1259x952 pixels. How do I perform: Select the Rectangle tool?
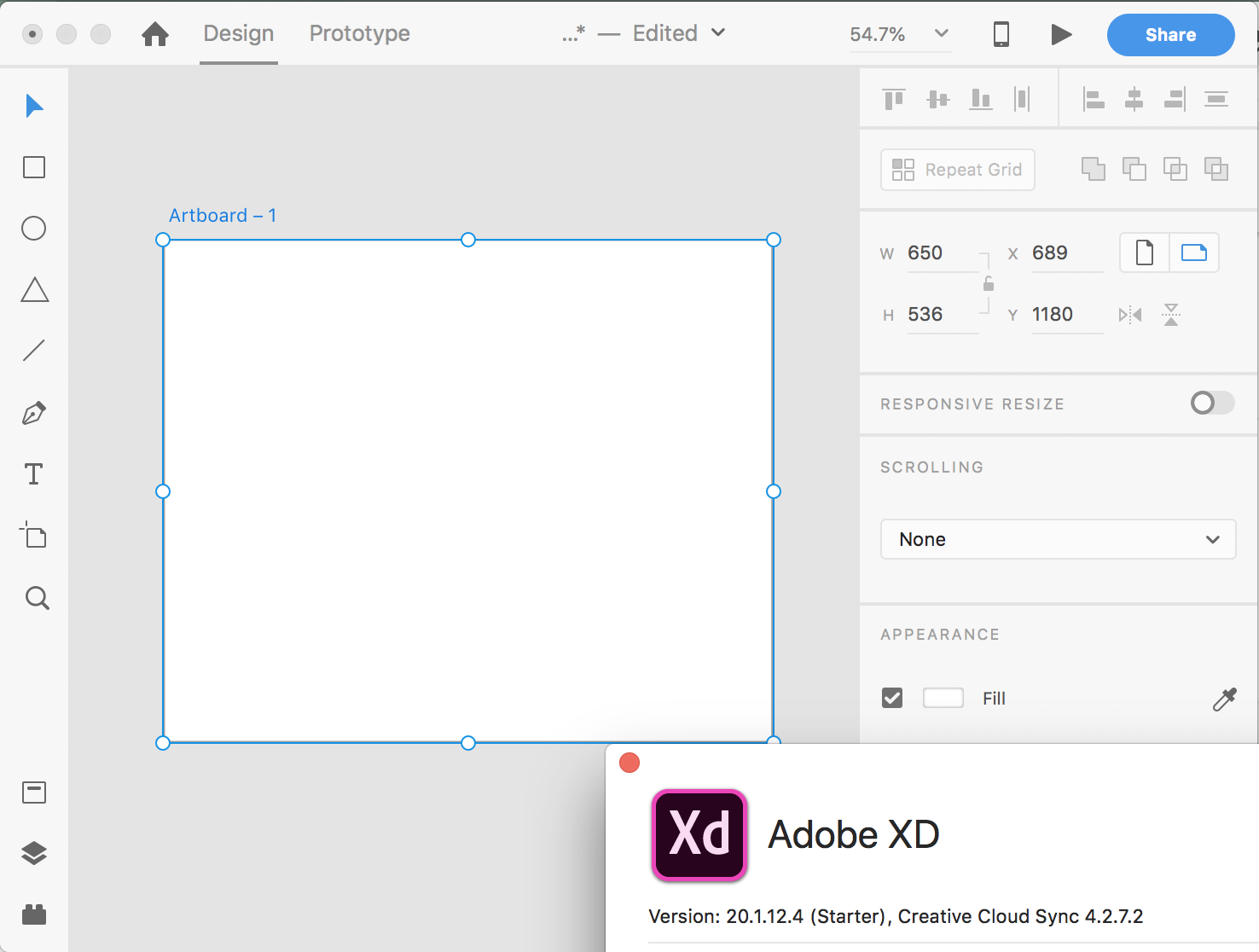click(34, 167)
